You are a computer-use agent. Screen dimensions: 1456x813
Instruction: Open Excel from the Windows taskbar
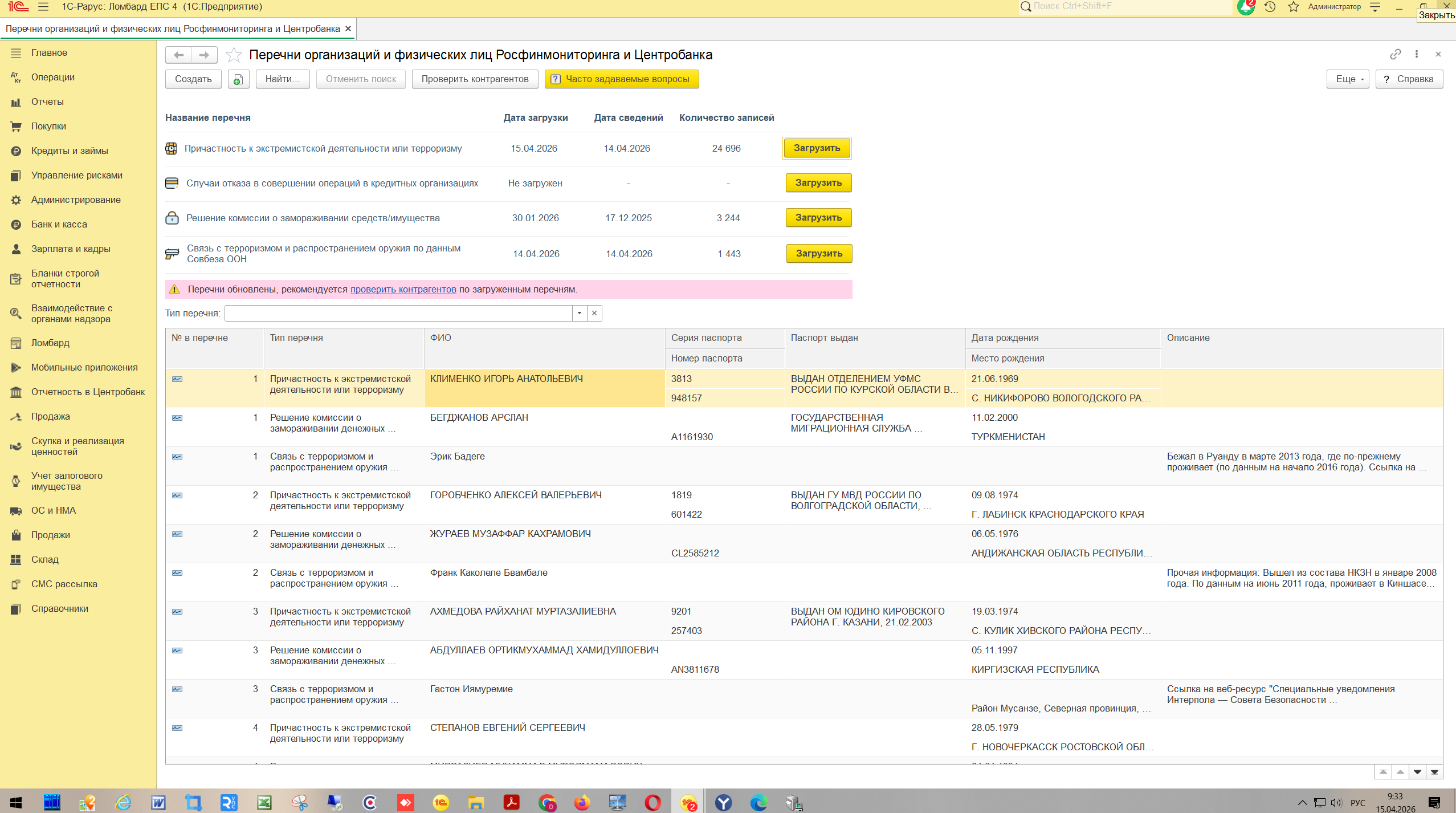click(264, 803)
